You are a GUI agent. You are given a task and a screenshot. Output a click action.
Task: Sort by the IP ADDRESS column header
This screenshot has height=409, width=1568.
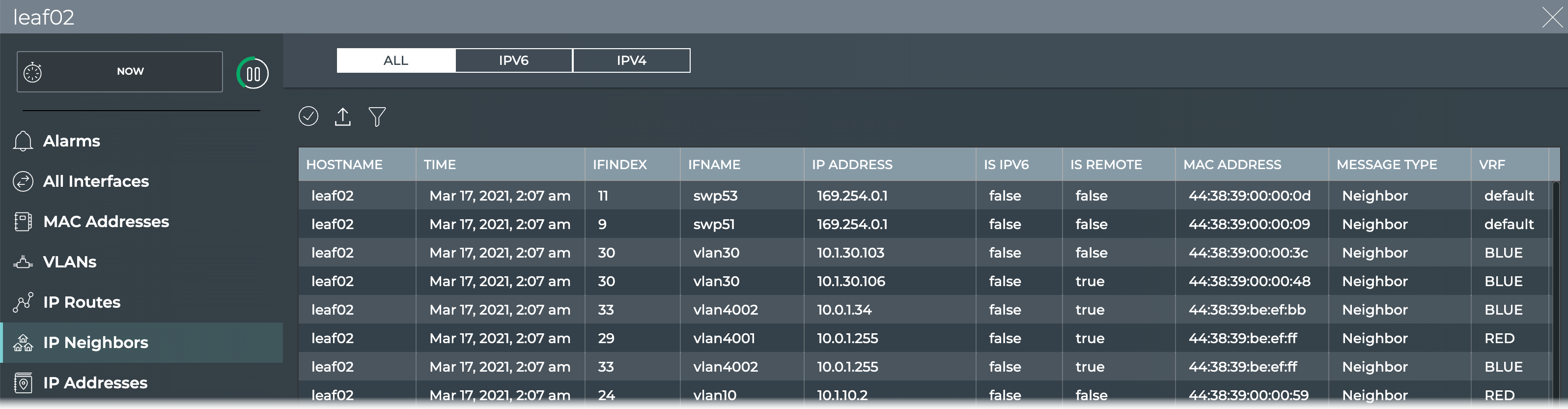pos(852,165)
